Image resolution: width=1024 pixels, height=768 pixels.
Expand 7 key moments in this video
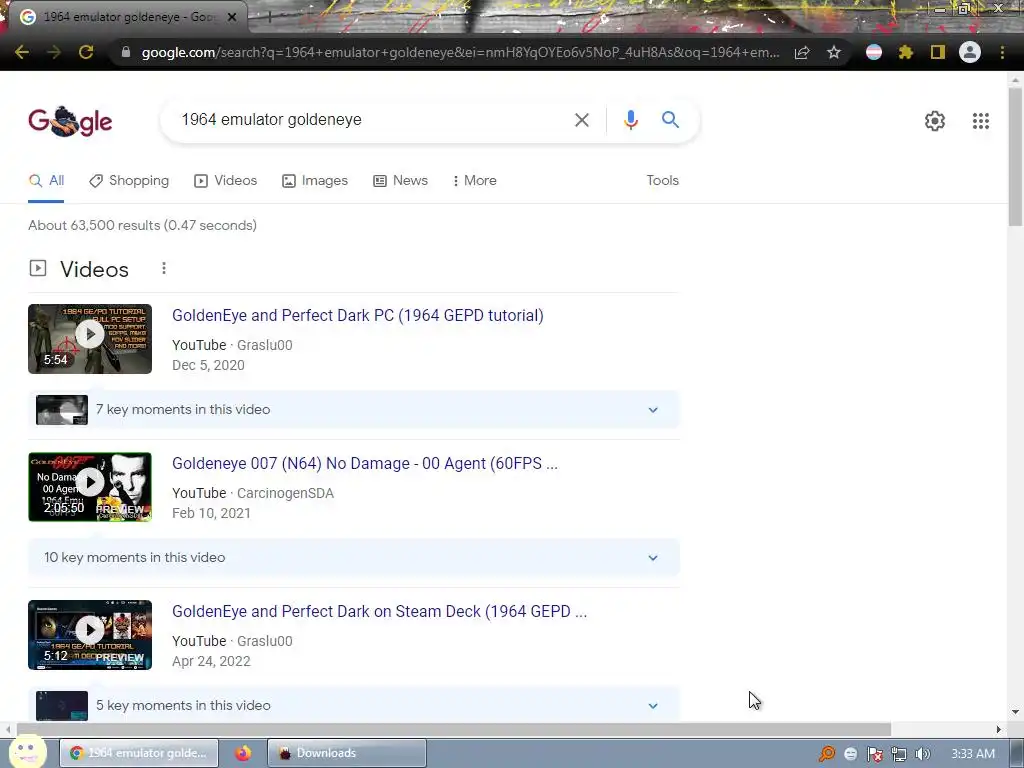tap(353, 409)
